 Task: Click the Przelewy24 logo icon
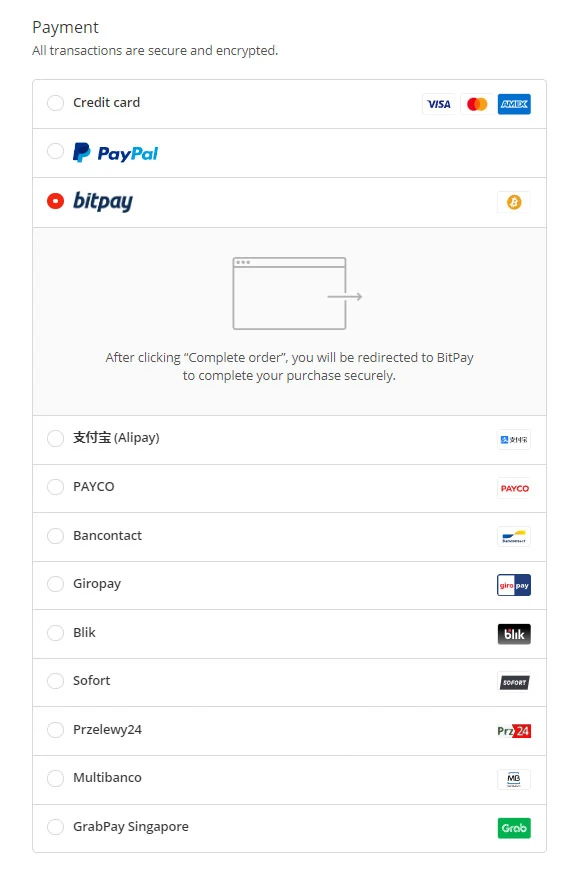514,731
